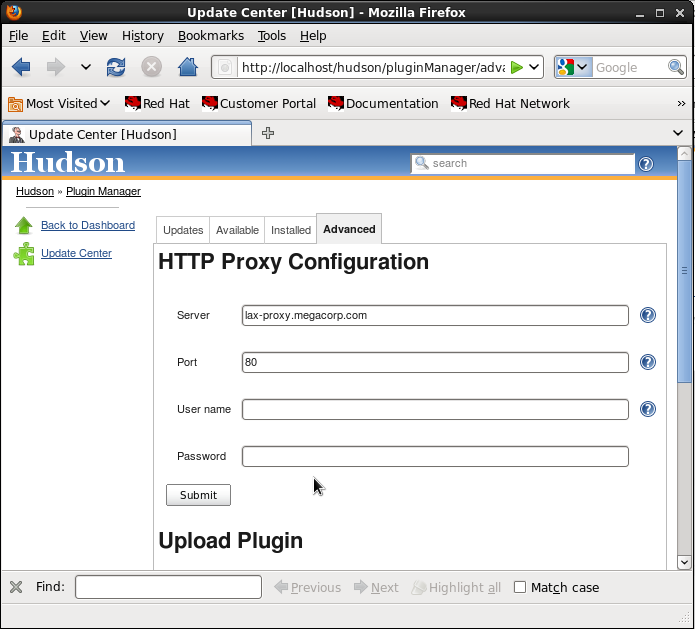Open the Most Visited bookmarks folder
The height and width of the screenshot is (629, 695).
pos(59,104)
